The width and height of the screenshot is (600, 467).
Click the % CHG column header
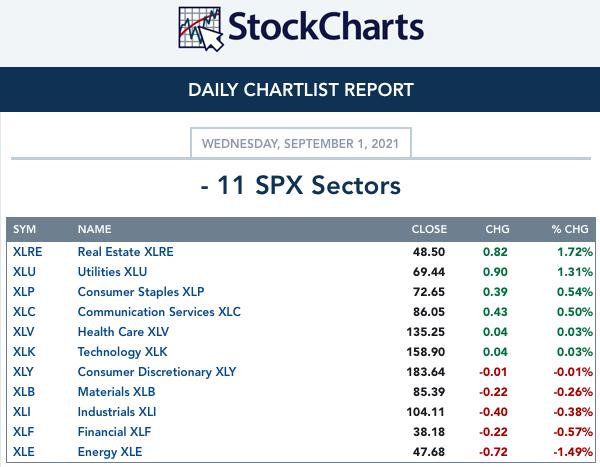coord(570,229)
